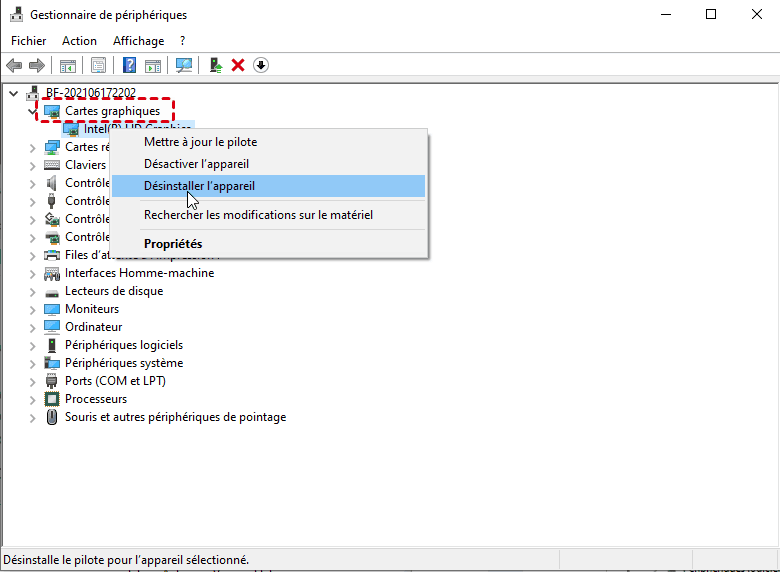Select the Processeurs tree label
The image size is (780, 572).
click(x=96, y=399)
